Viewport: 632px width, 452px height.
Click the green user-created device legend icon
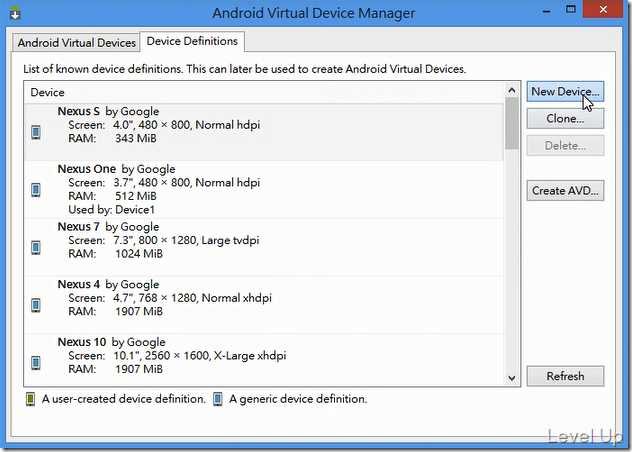click(30, 399)
